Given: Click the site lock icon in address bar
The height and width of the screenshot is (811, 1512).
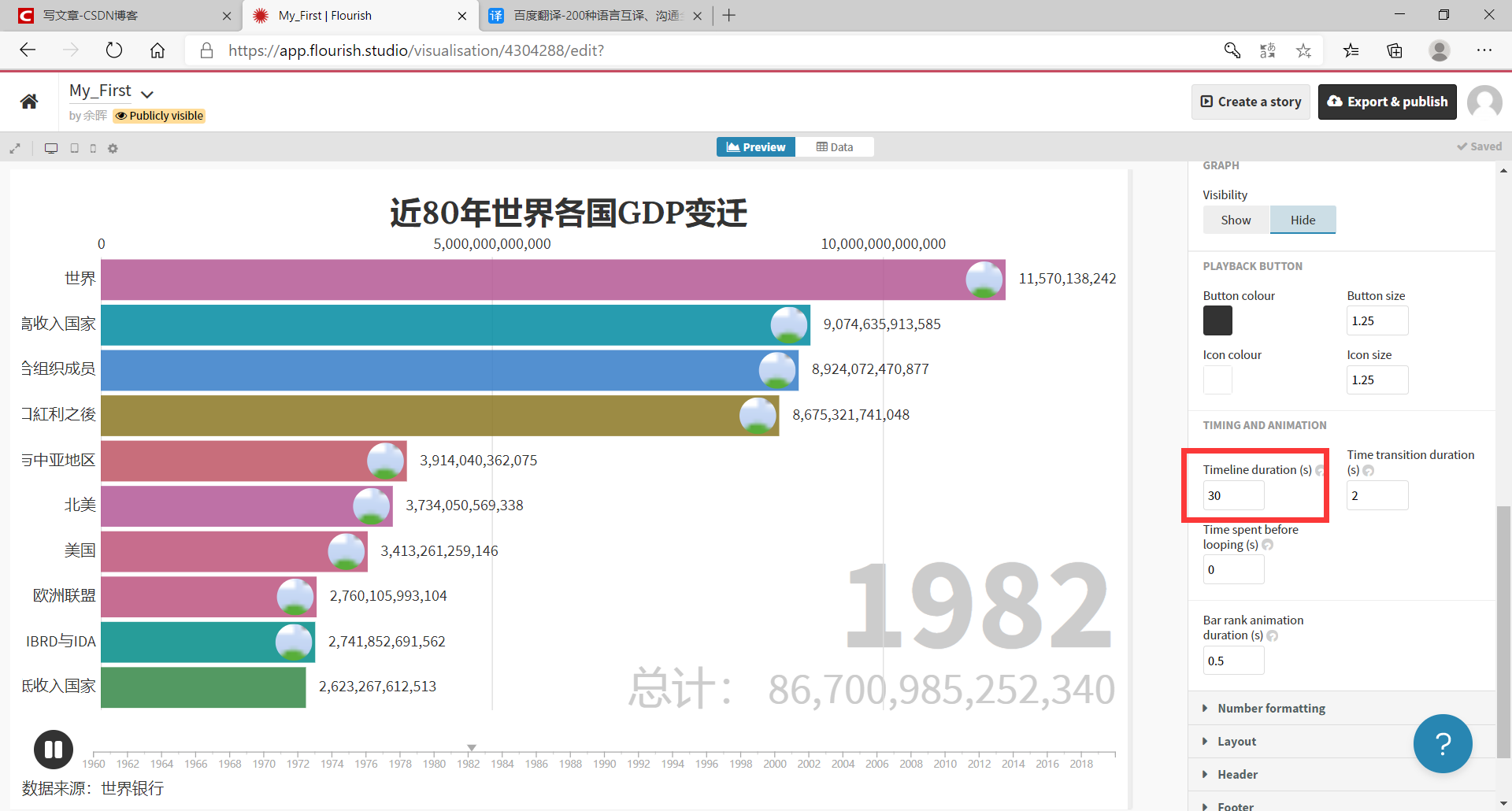Looking at the screenshot, I should pyautogui.click(x=206, y=50).
